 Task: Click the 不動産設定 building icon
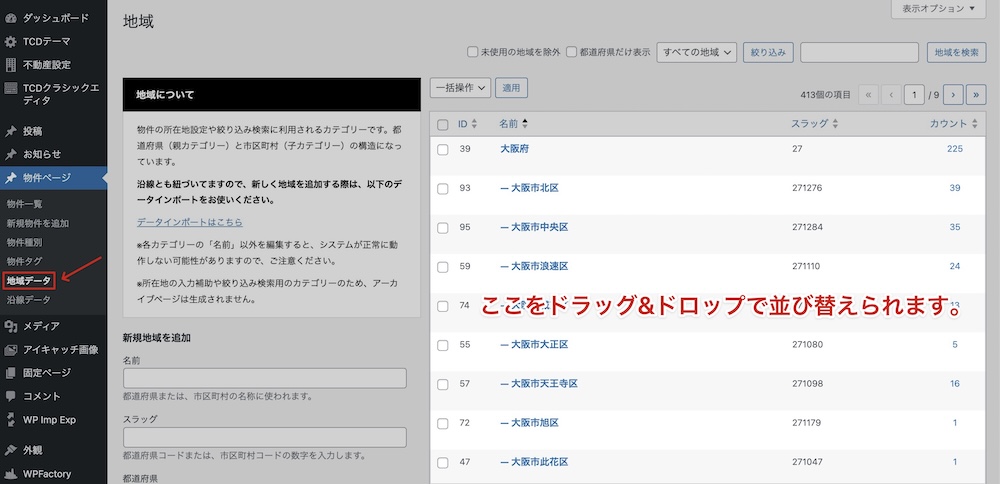pyautogui.click(x=10, y=65)
